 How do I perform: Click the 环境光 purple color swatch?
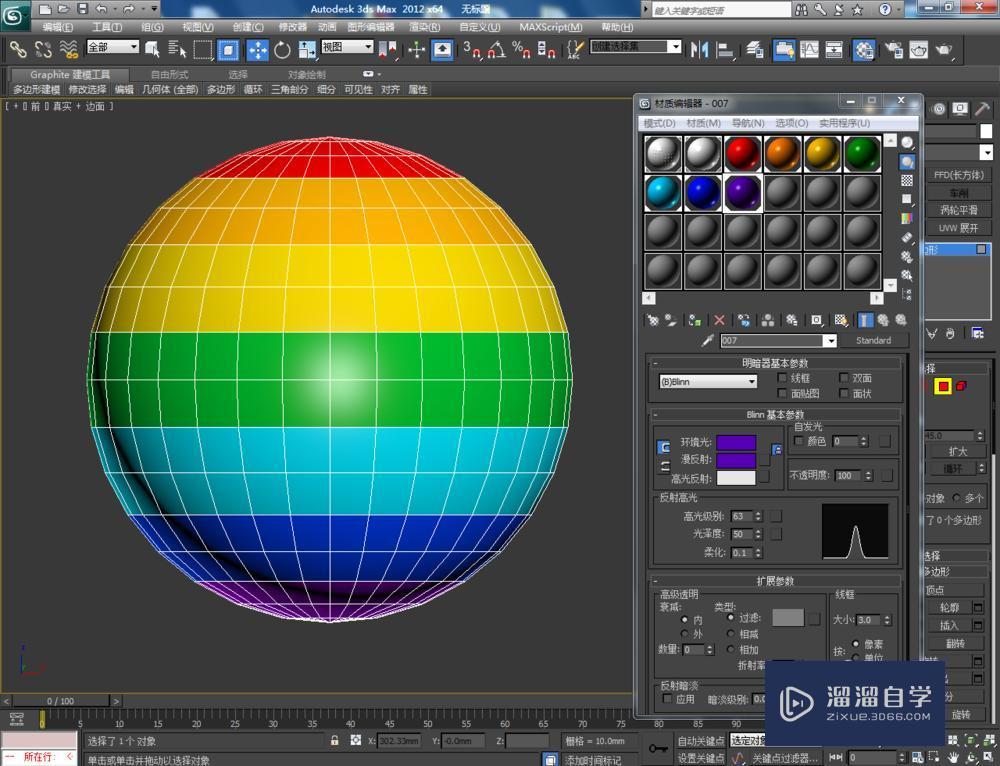point(737,443)
